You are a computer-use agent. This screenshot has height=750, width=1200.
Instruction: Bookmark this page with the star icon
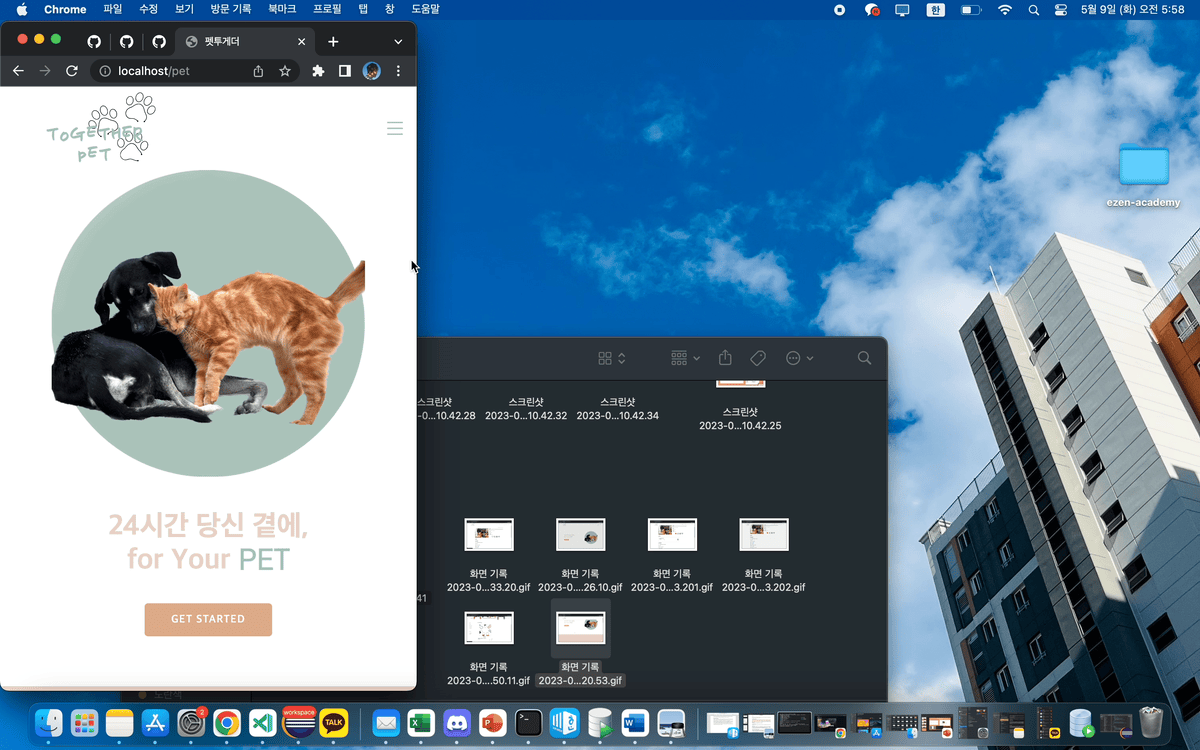coord(285,71)
